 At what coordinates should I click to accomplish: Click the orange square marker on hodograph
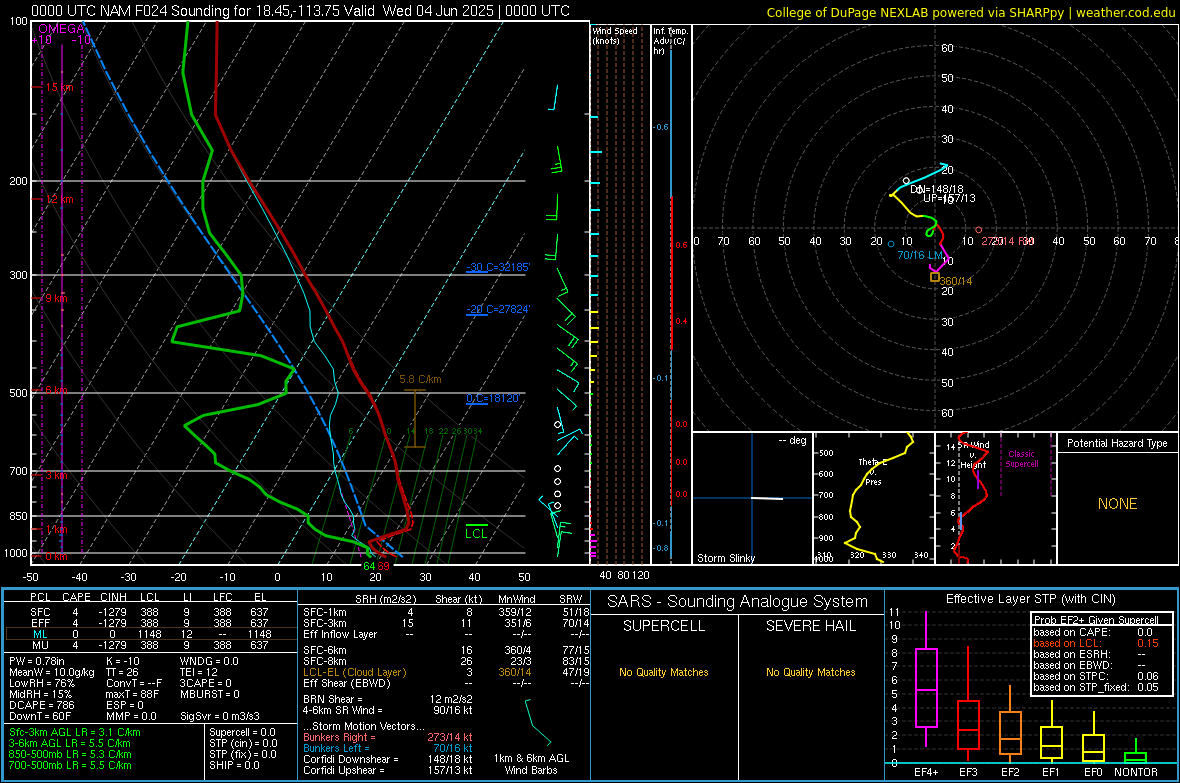click(x=935, y=277)
